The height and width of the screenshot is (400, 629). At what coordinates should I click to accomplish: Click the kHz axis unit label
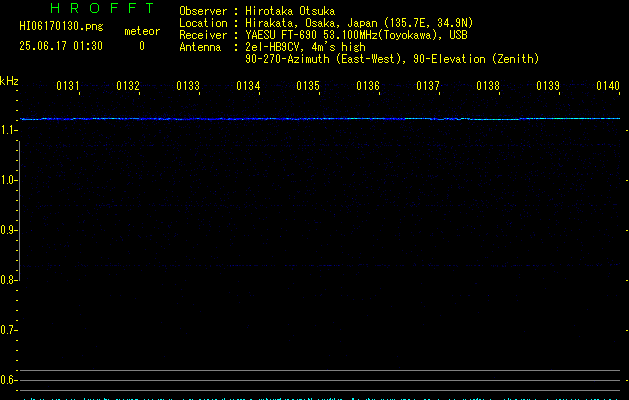coord(9,81)
